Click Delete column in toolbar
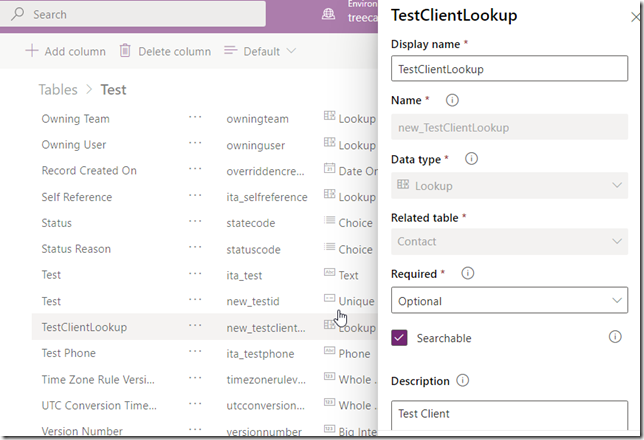 [x=165, y=51]
